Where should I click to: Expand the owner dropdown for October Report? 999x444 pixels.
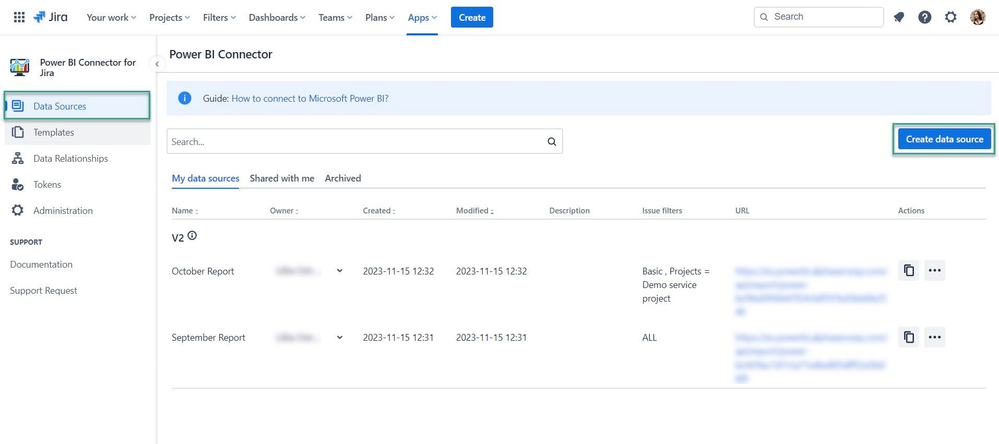pyautogui.click(x=340, y=271)
